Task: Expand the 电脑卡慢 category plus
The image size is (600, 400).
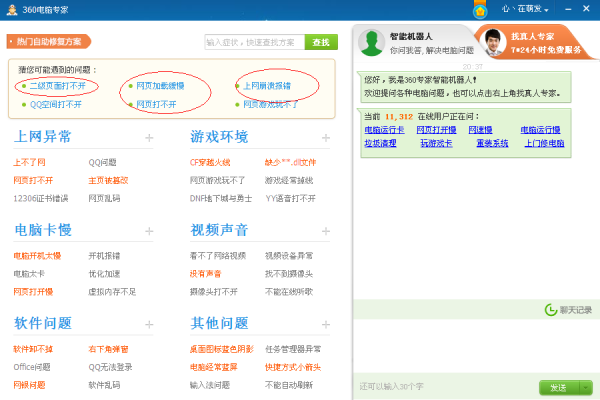Action: click(x=149, y=231)
